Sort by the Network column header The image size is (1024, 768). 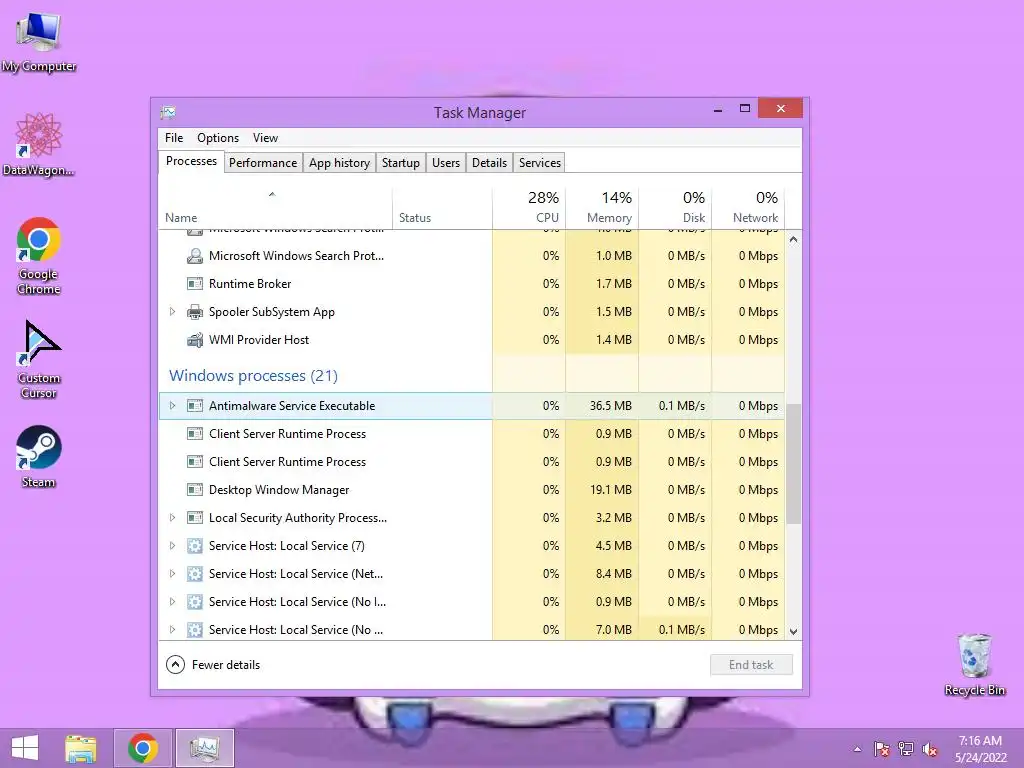pos(748,208)
